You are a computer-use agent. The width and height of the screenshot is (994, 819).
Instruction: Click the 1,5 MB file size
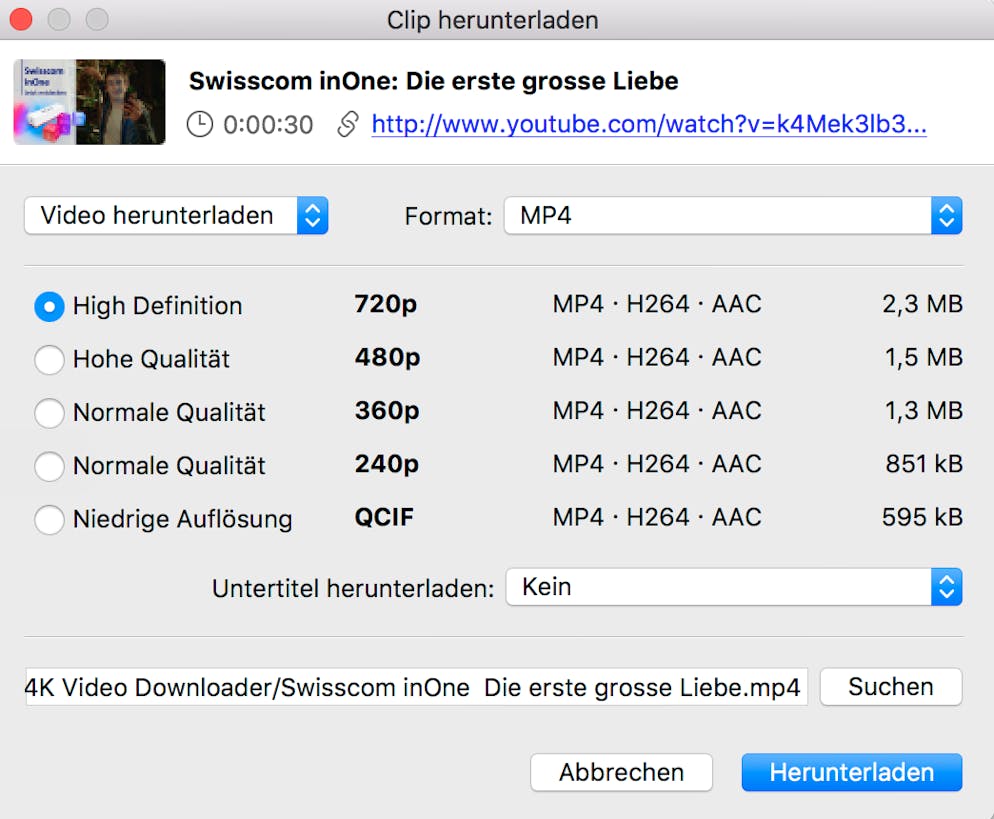tap(924, 358)
